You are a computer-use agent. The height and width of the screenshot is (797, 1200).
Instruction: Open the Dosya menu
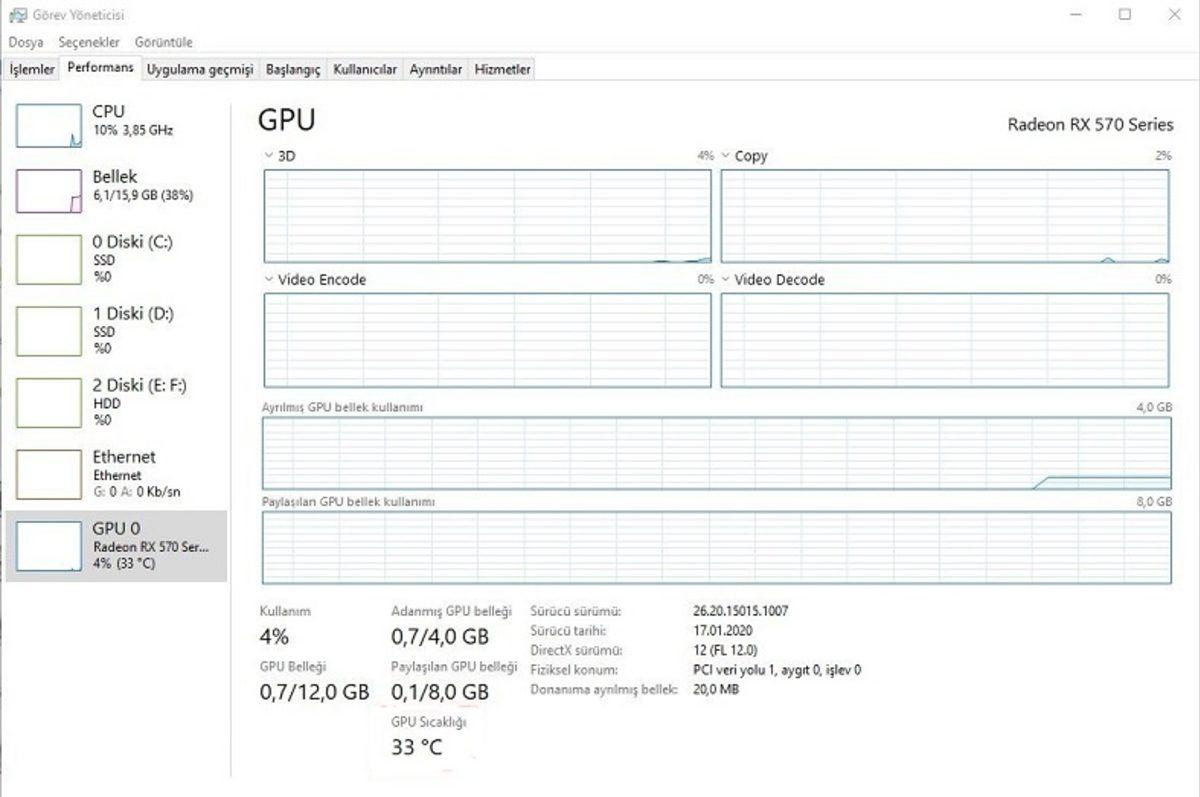pyautogui.click(x=25, y=42)
